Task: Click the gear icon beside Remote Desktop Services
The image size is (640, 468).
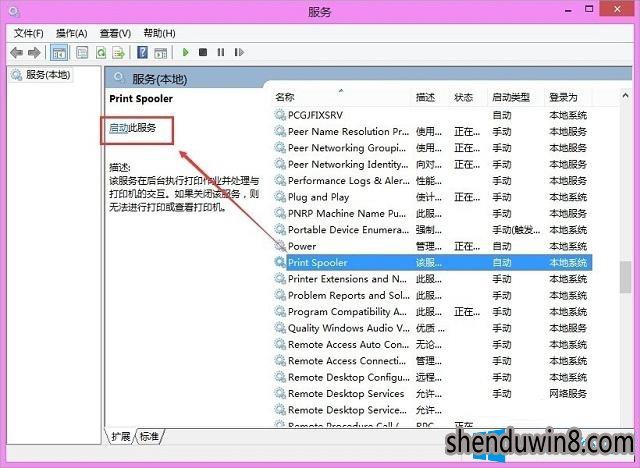Action: pyautogui.click(x=280, y=393)
